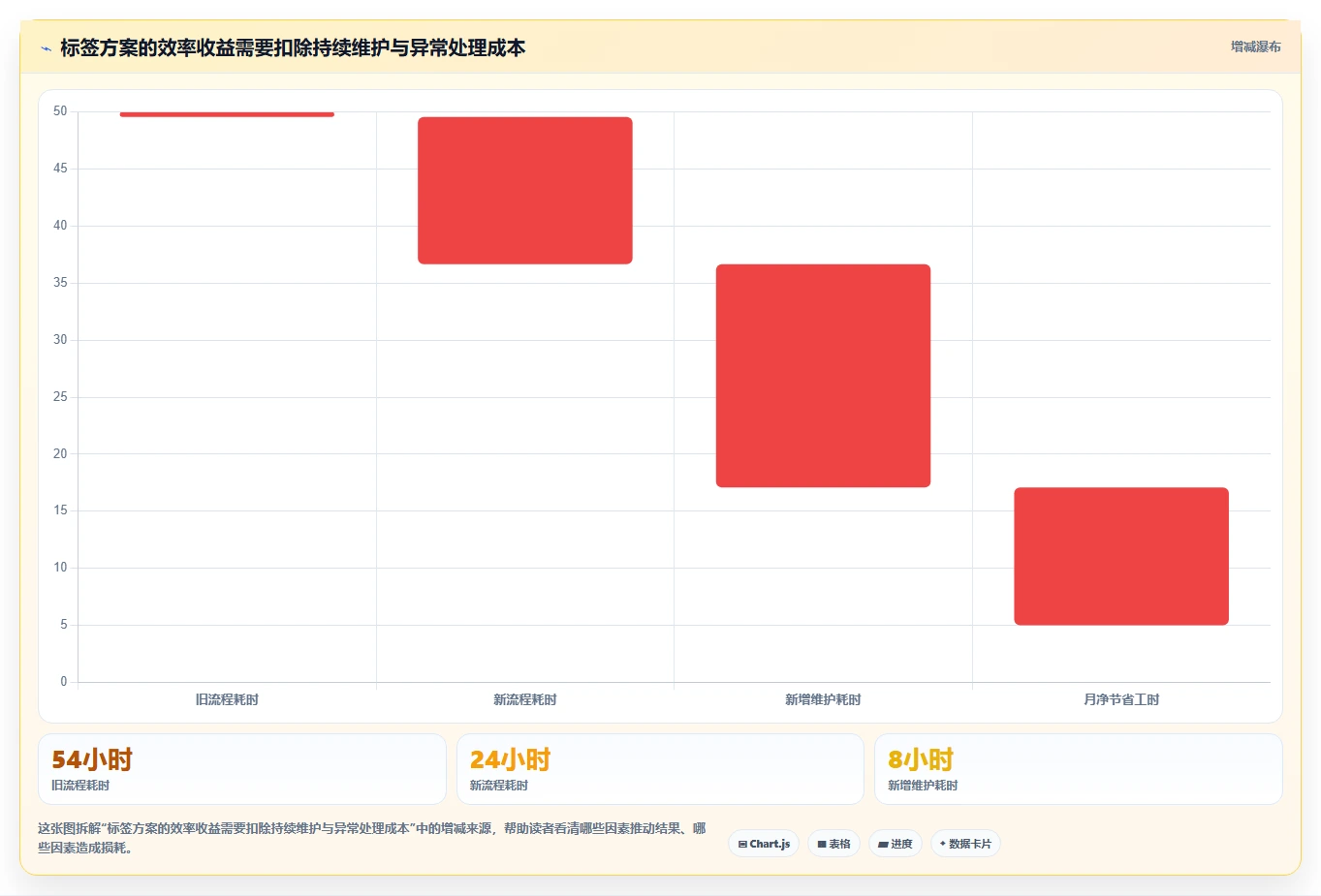
Task: Click the y-axis value 25
Action: click(x=60, y=397)
